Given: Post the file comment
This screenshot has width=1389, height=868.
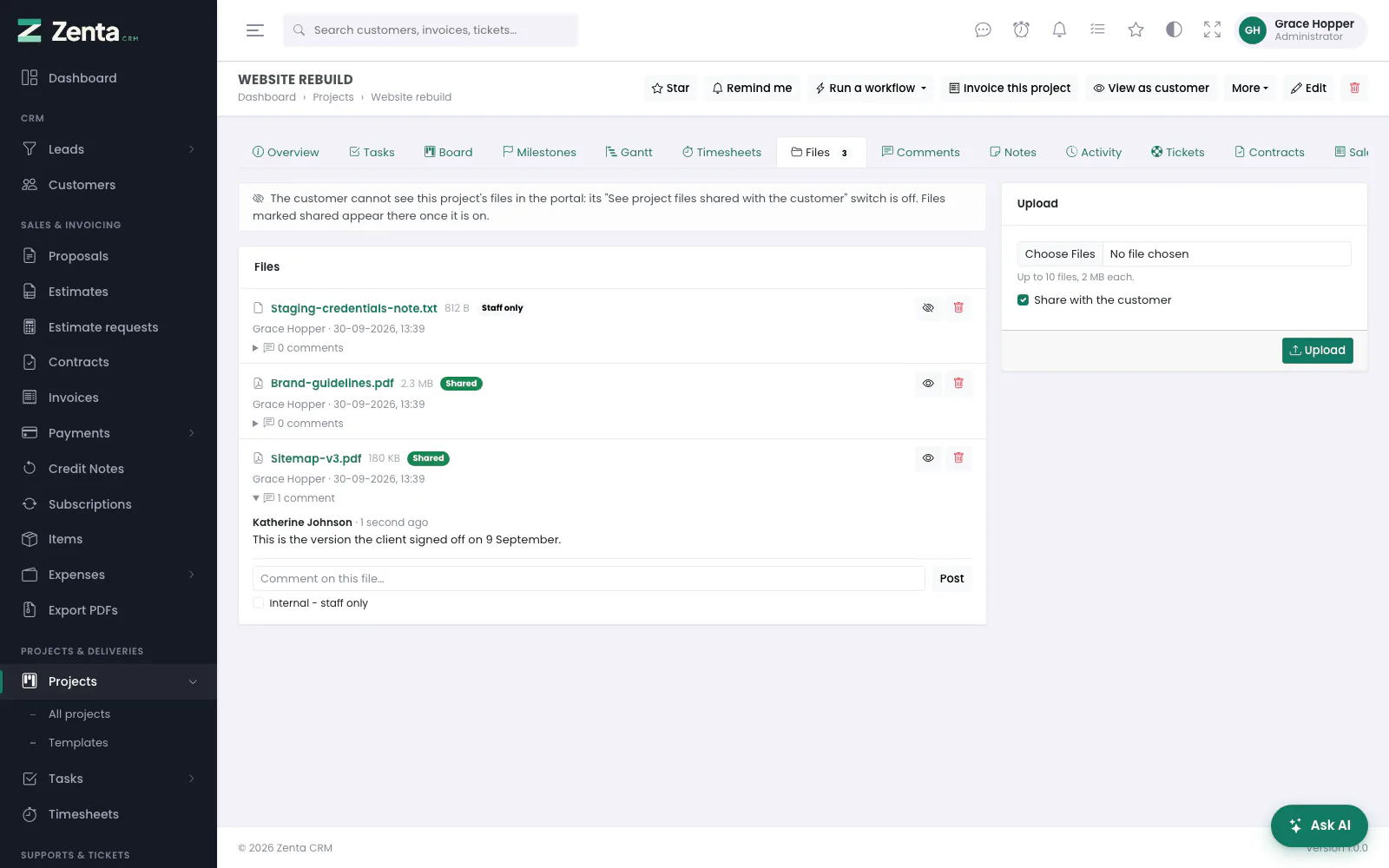Looking at the screenshot, I should (x=951, y=579).
